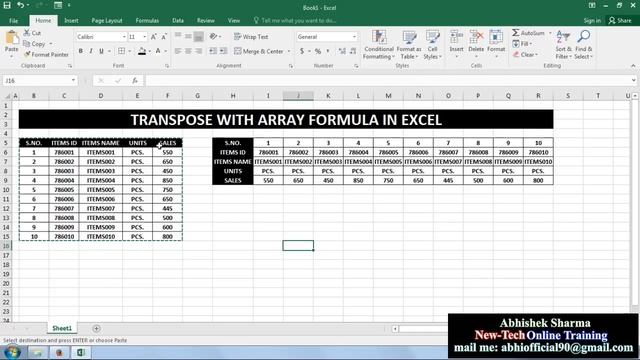Toggle Align Left
Viewport: 640px width, 360px height.
coord(178,51)
